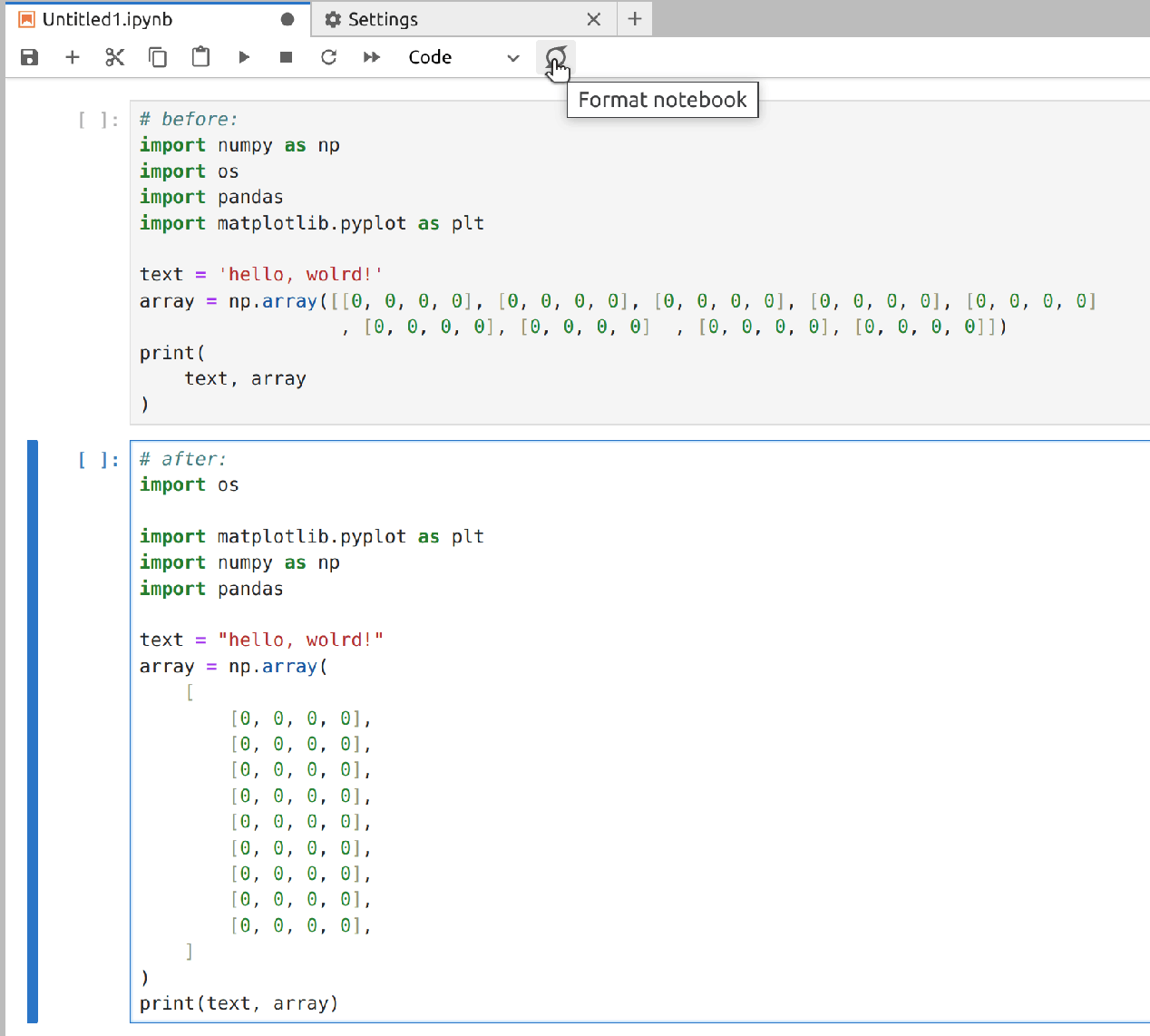
Task: Click the notebook file icon on Untitled1 tab
Action: point(28,18)
